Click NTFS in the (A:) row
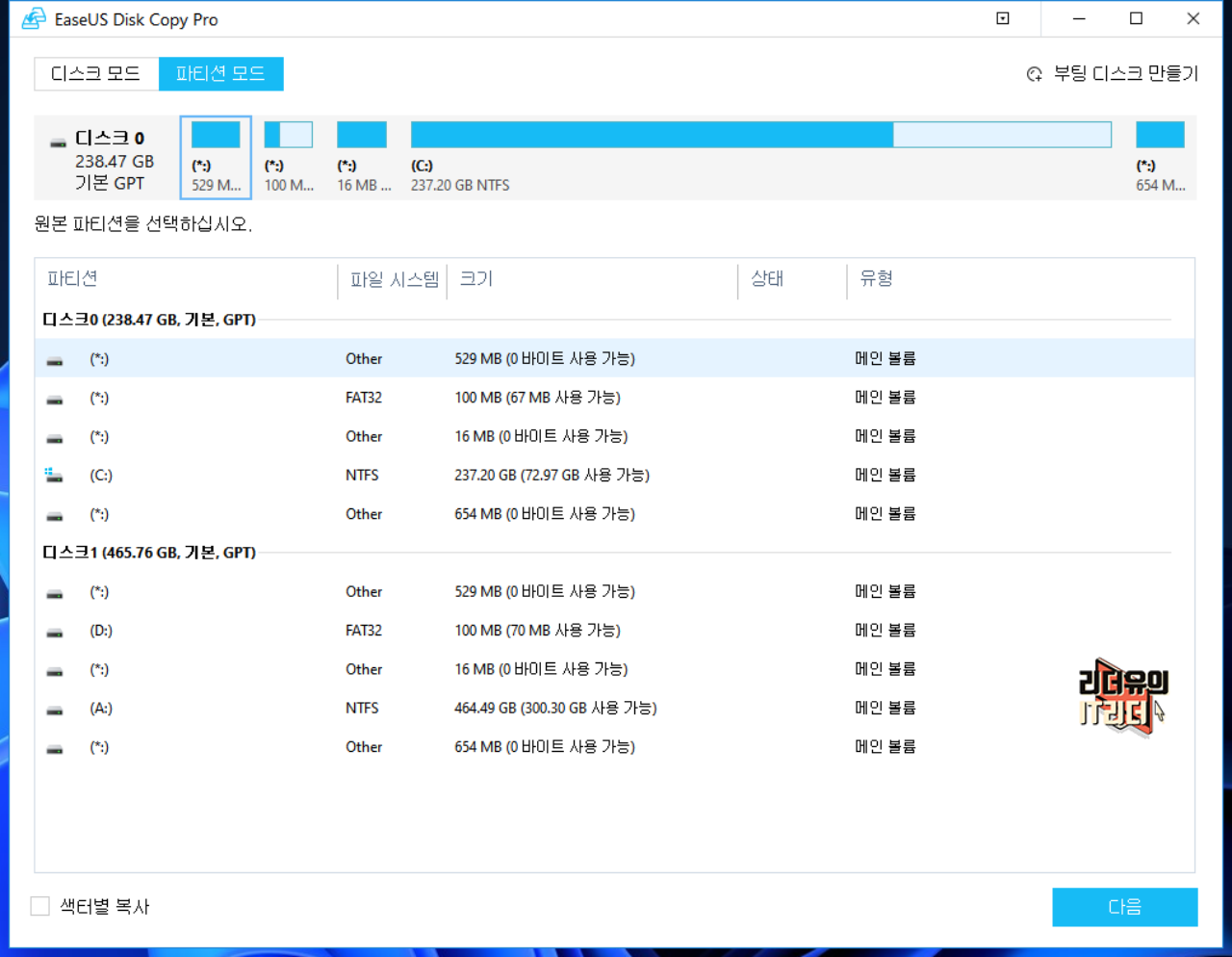 point(362,708)
